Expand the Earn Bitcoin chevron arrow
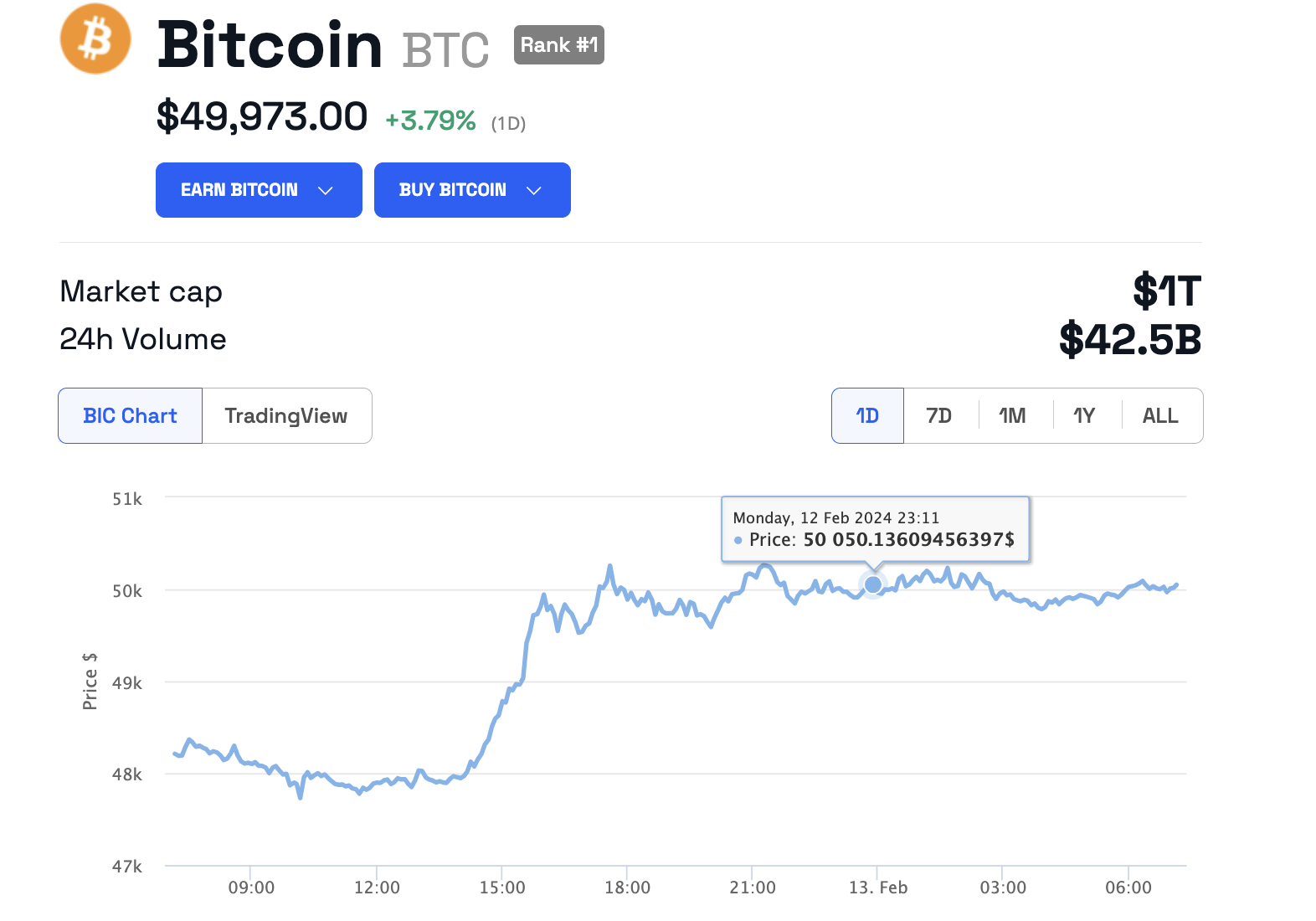The height and width of the screenshot is (921, 1316). pos(326,191)
